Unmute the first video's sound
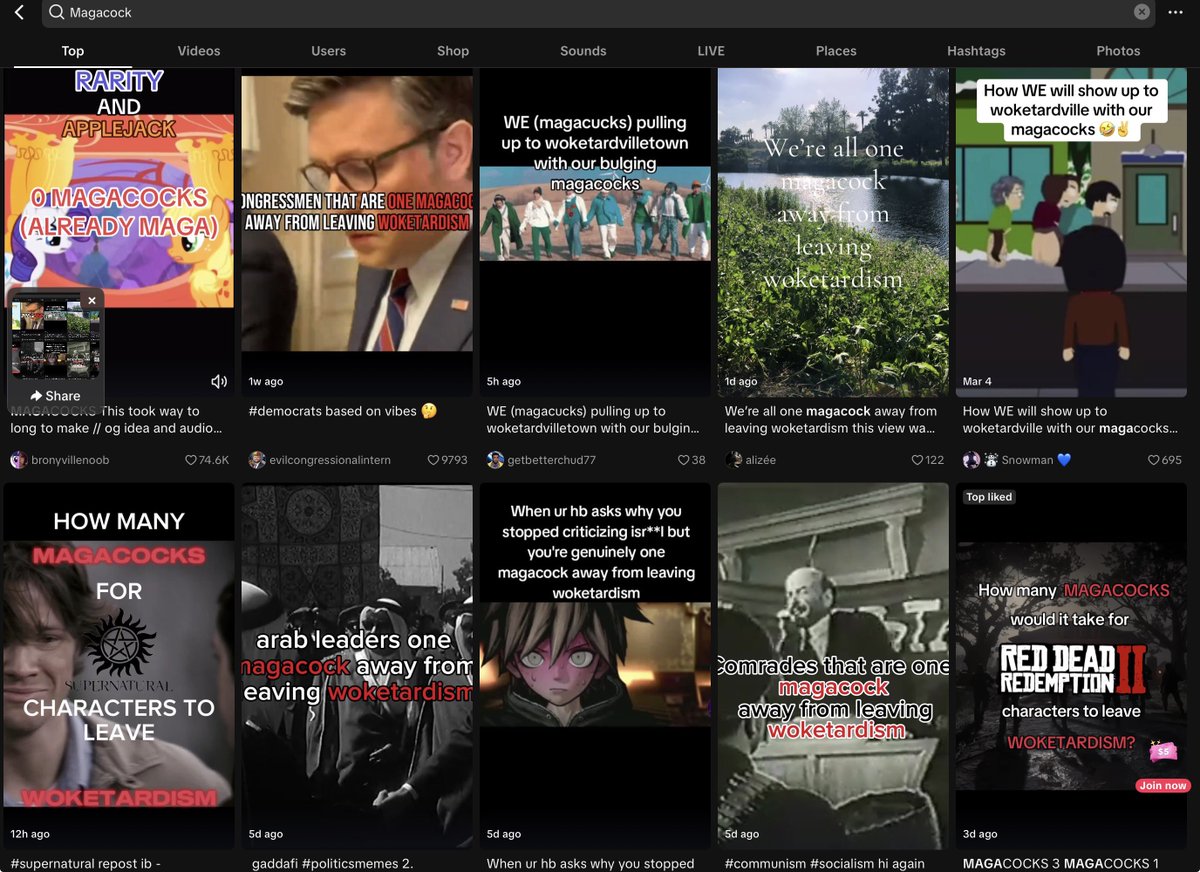This screenshot has height=872, width=1200. [x=217, y=380]
